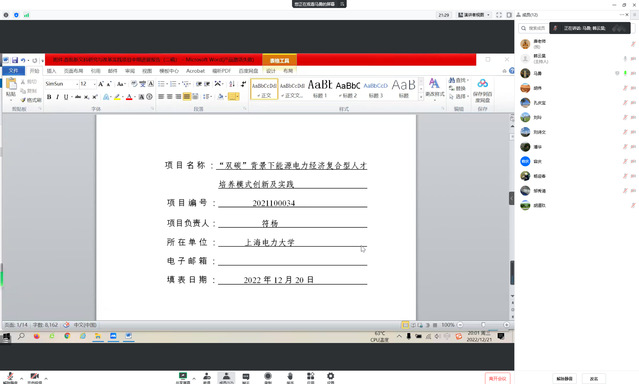Open the SimSun font name dropdown
This screenshot has height=384, width=639.
(x=62, y=84)
